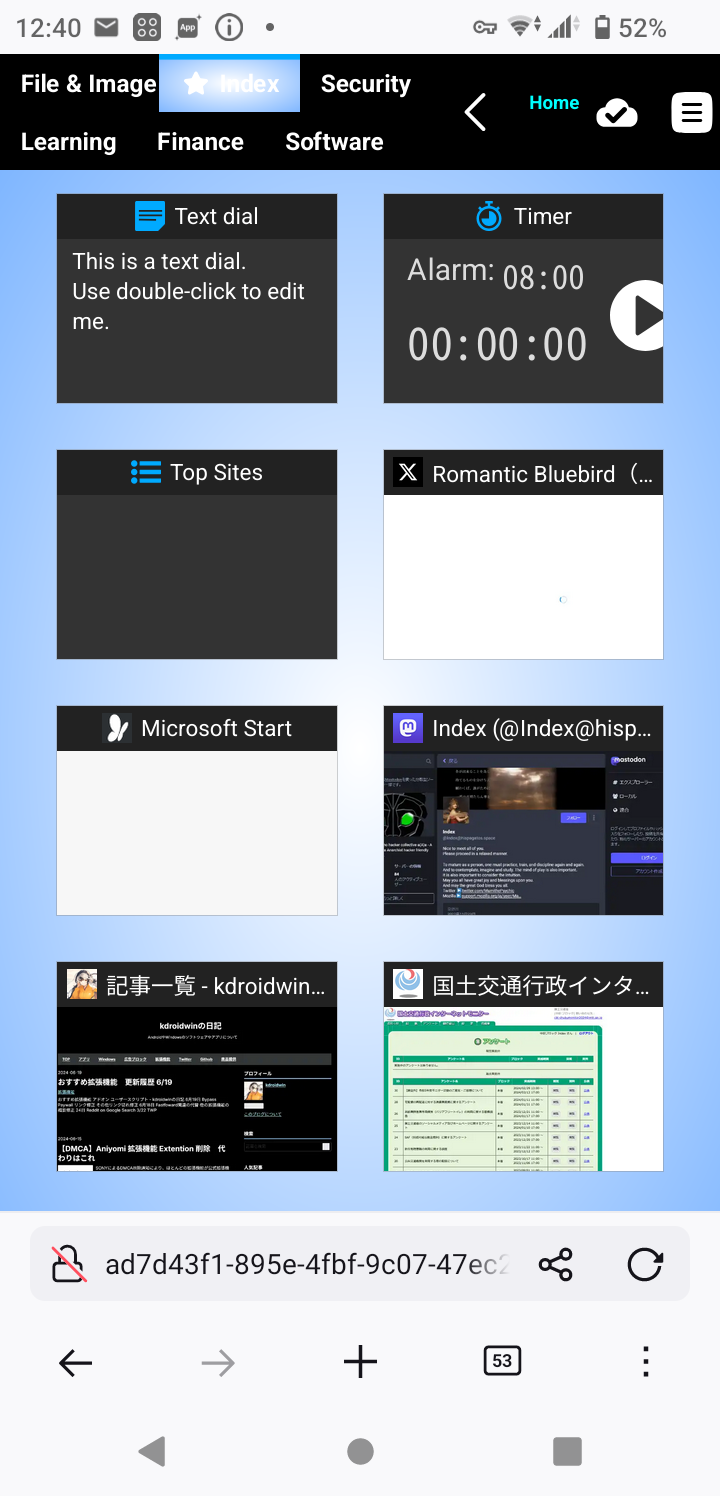Image resolution: width=720 pixels, height=1496 pixels.
Task: Open the Romantic Bluebird dial
Action: tap(523, 554)
